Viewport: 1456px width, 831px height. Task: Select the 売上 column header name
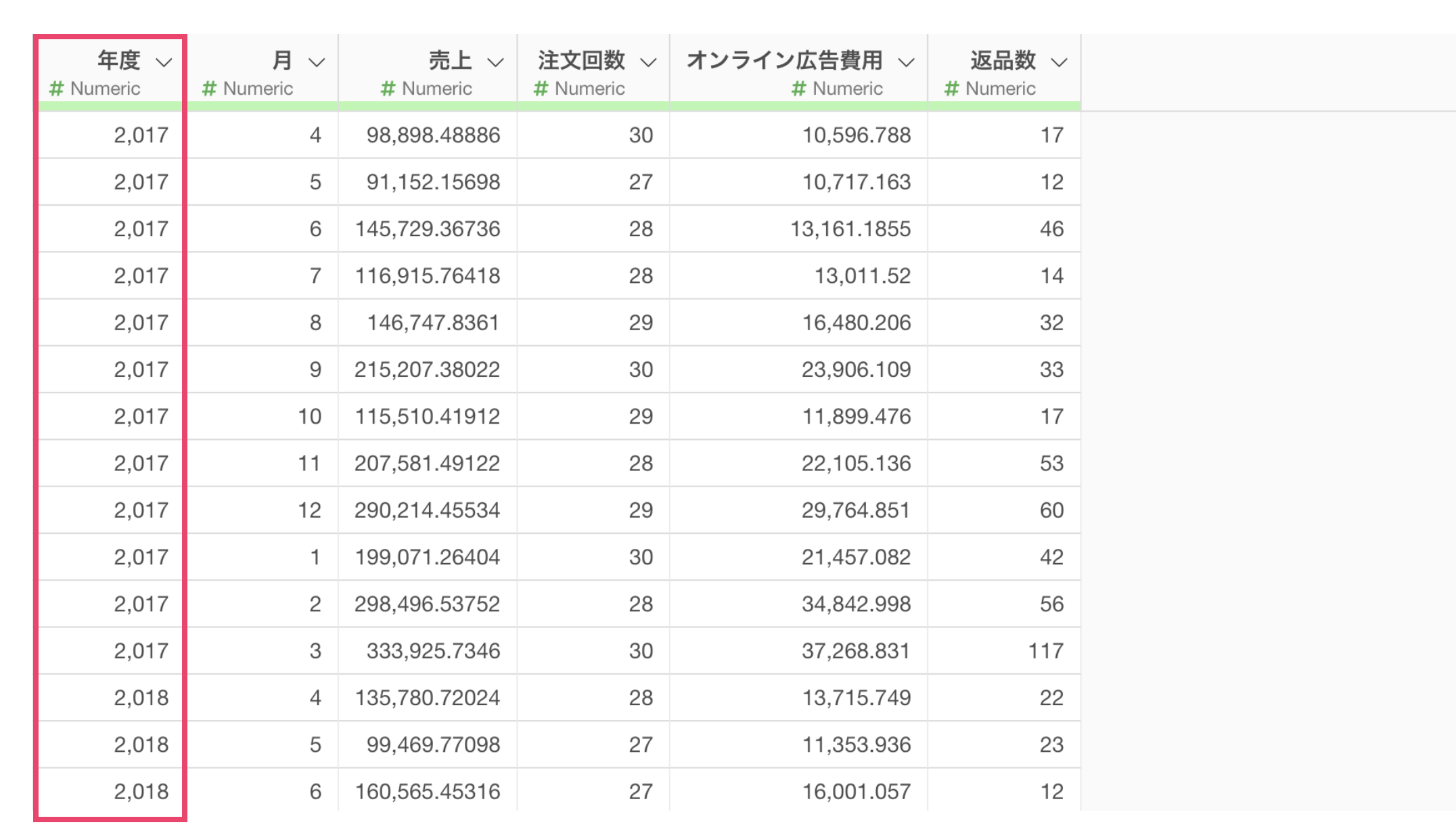(x=450, y=60)
